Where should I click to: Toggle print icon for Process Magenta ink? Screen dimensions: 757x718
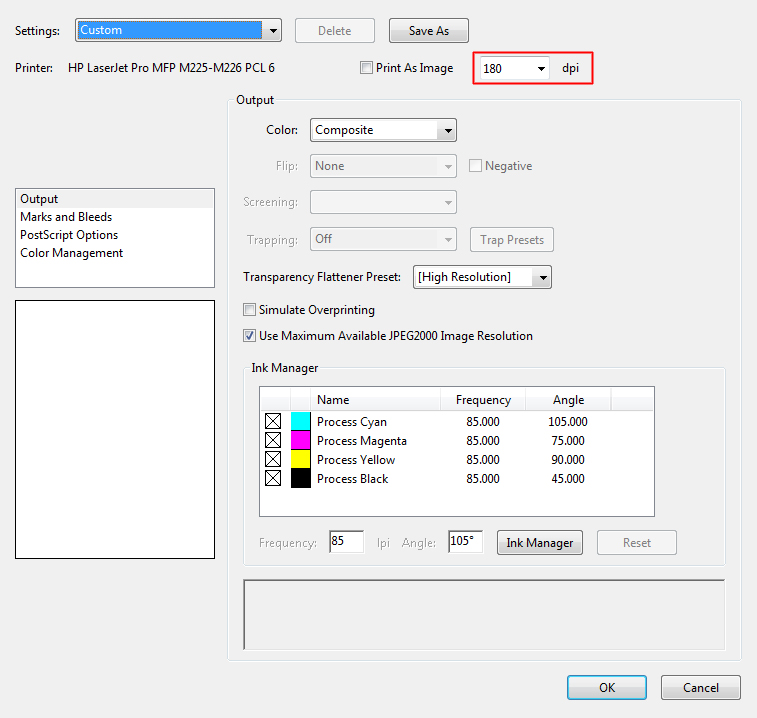pos(273,441)
